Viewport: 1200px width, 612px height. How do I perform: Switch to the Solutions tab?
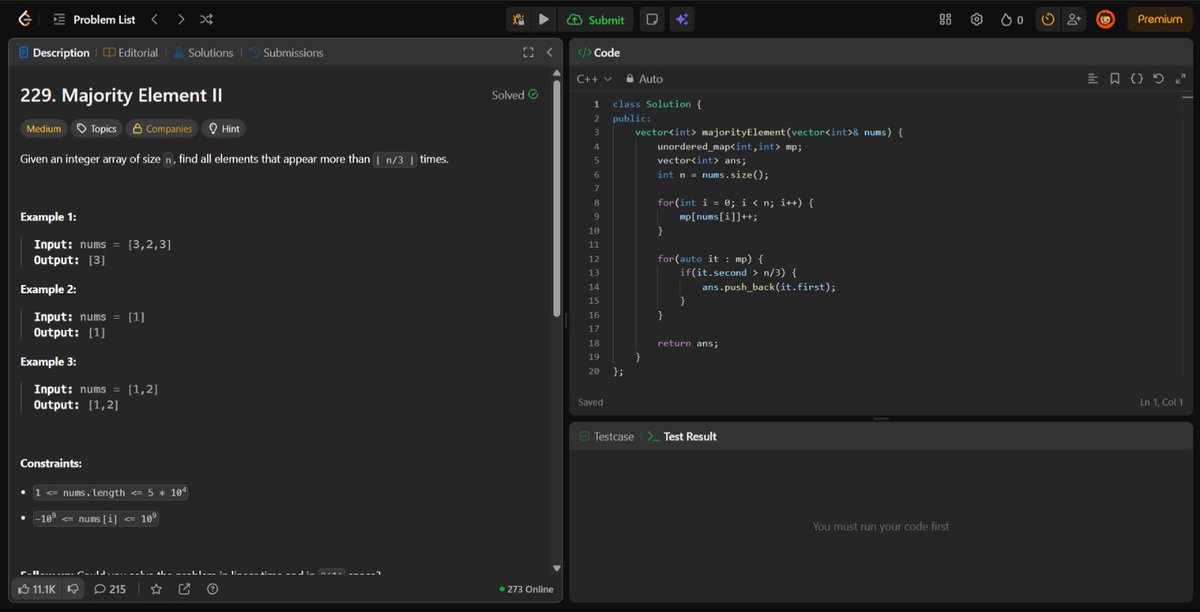[x=203, y=53]
